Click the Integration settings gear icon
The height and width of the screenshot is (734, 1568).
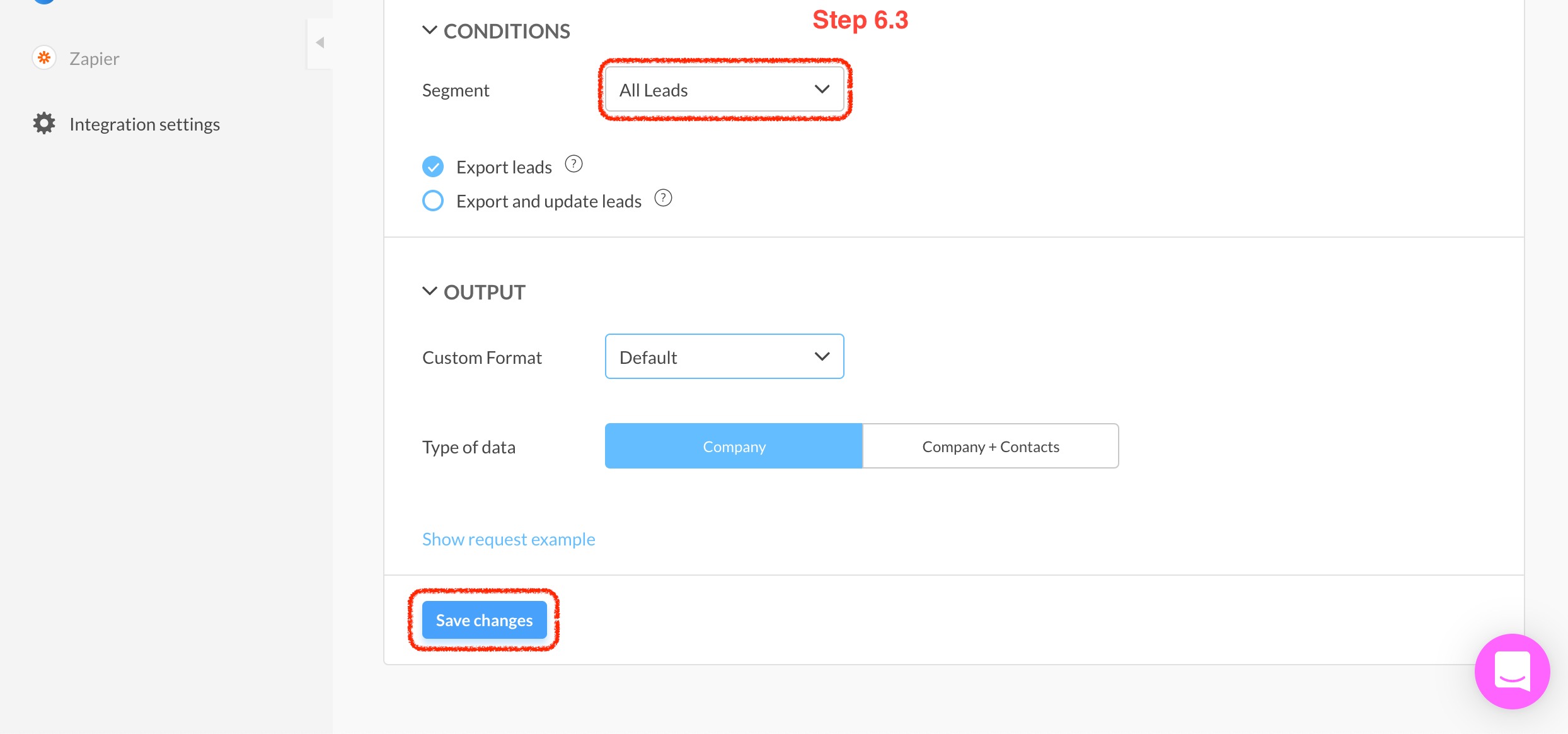click(44, 124)
